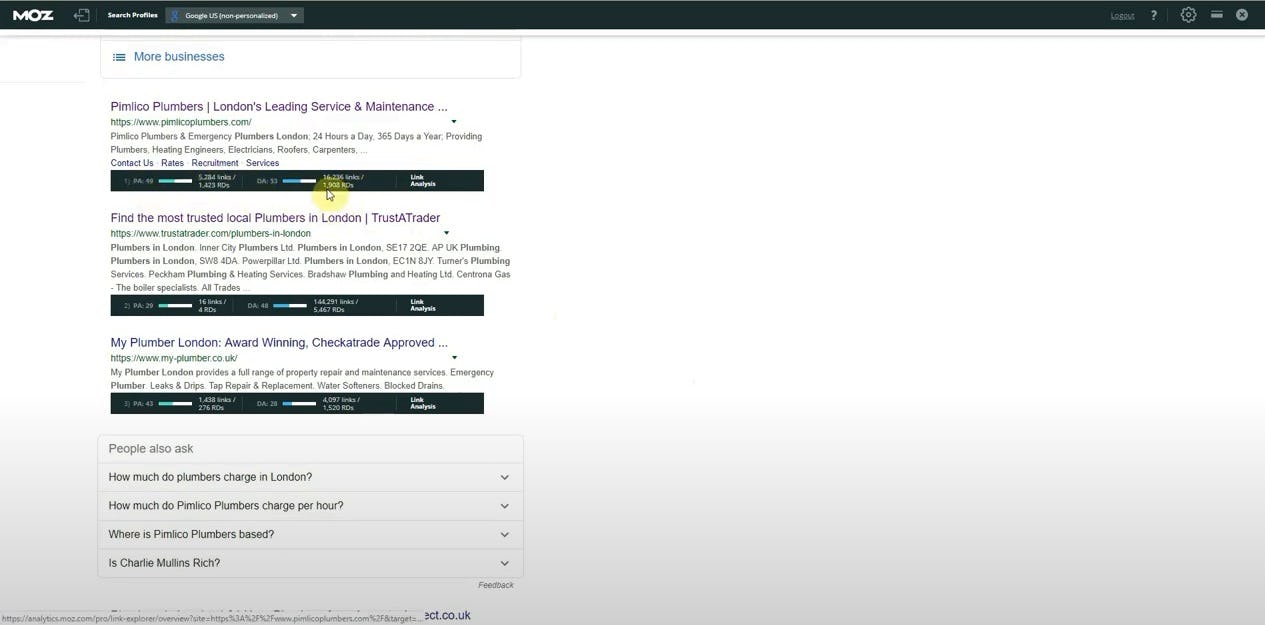The height and width of the screenshot is (625, 1265).
Task: Open the Pimlico Plumbers result link
Action: point(278,106)
